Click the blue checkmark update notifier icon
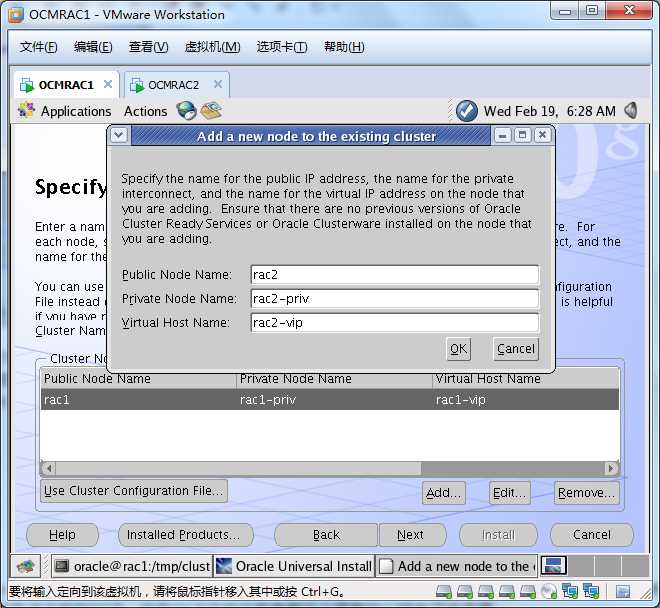Image resolution: width=660 pixels, height=608 pixels. [x=467, y=111]
